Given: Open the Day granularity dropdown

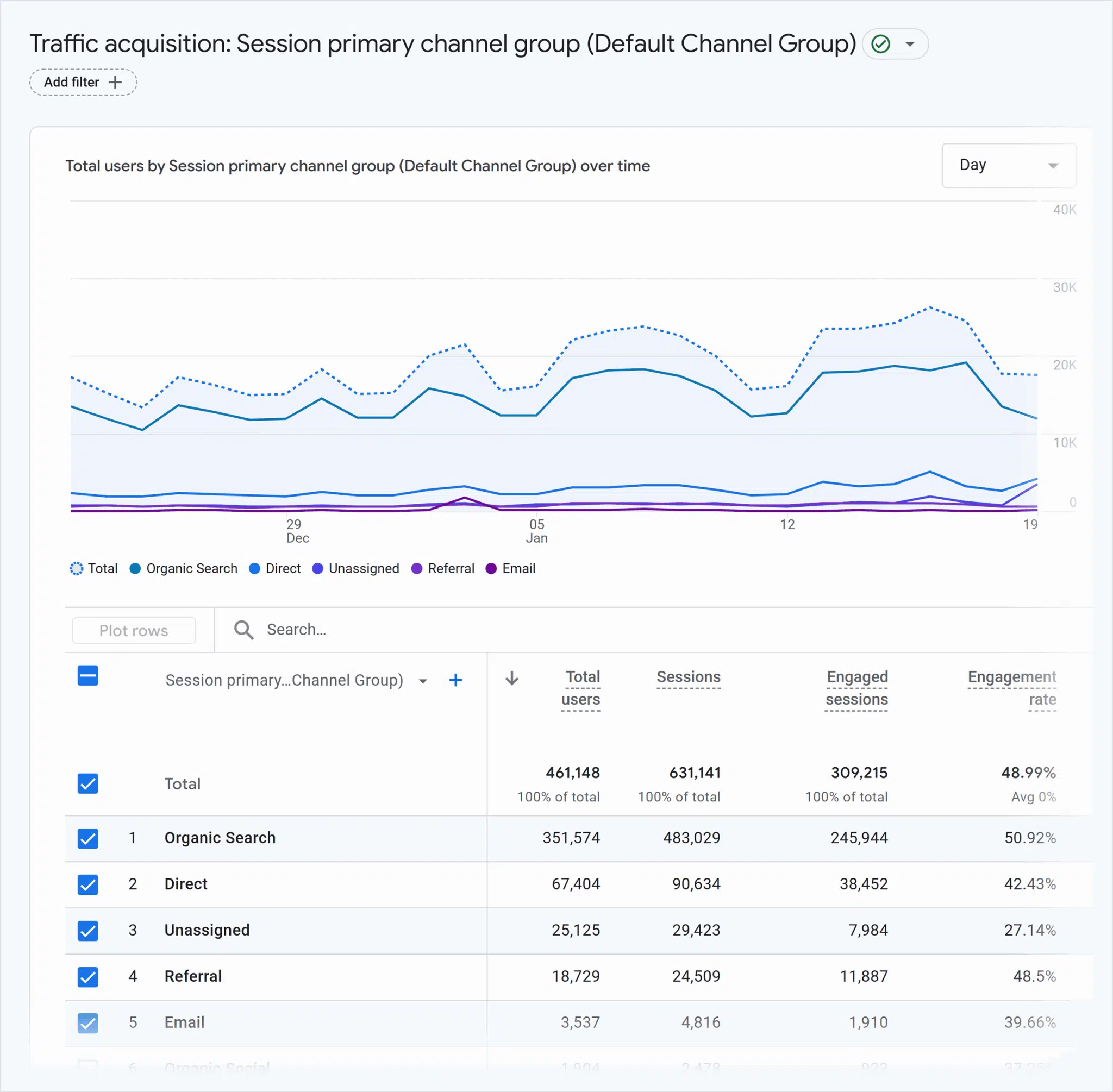Looking at the screenshot, I should click(1009, 165).
